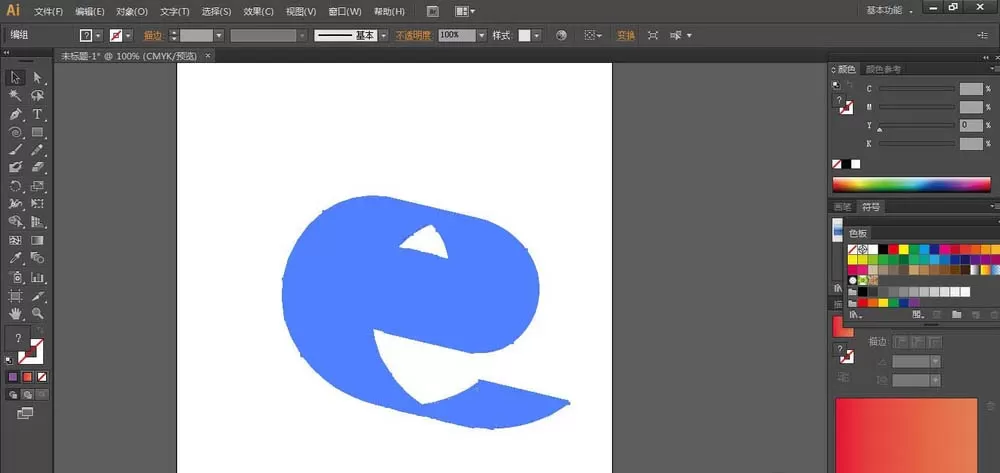The height and width of the screenshot is (473, 1000).
Task: Select the Hand tool
Action: pos(15,313)
